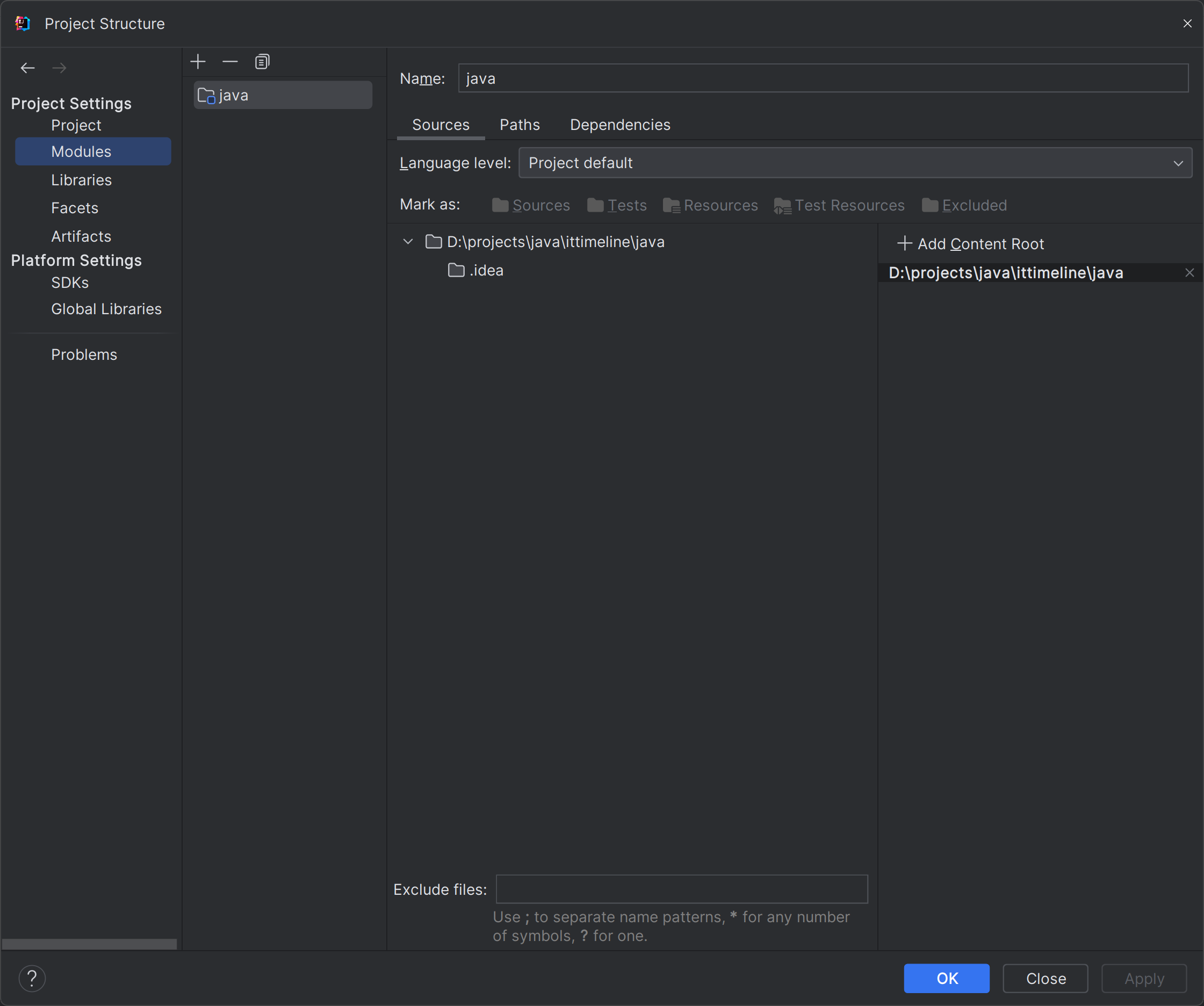Screen dimensions: 1204x1006
Task: Mark folder as Test Resources
Action: coord(839,205)
